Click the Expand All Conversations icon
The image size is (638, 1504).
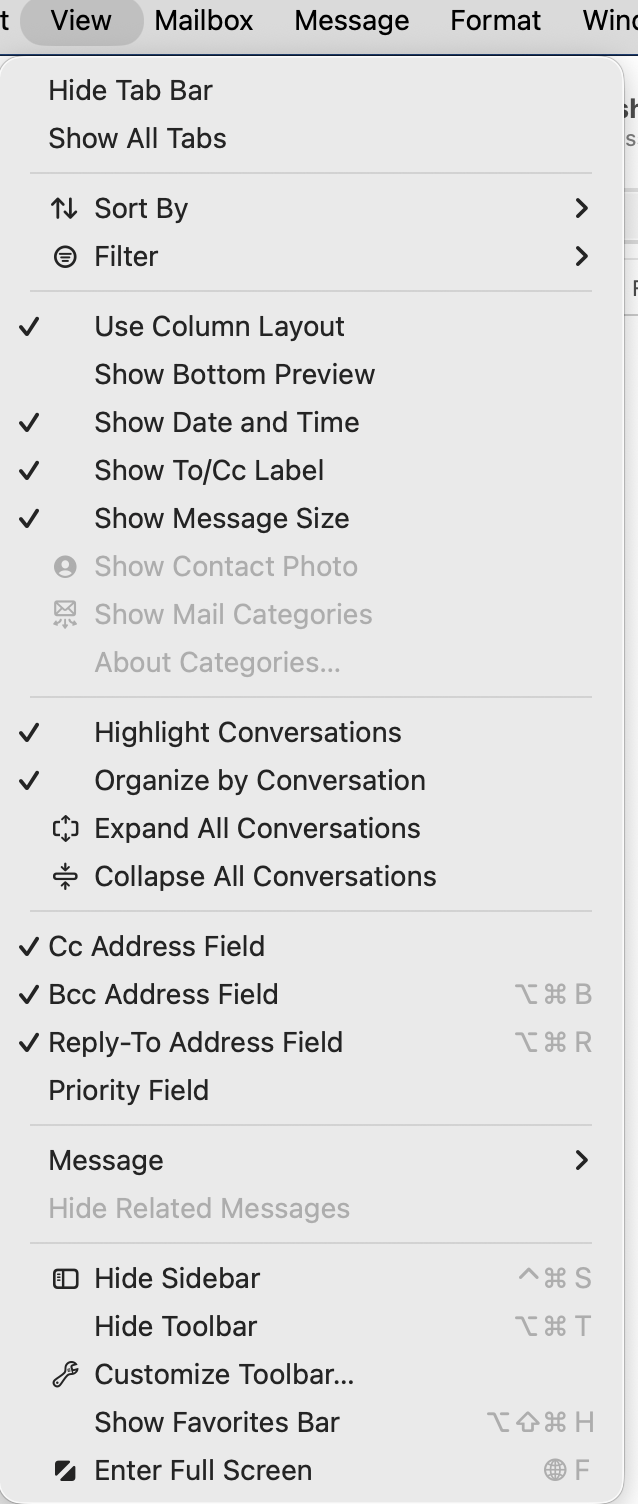click(x=65, y=828)
